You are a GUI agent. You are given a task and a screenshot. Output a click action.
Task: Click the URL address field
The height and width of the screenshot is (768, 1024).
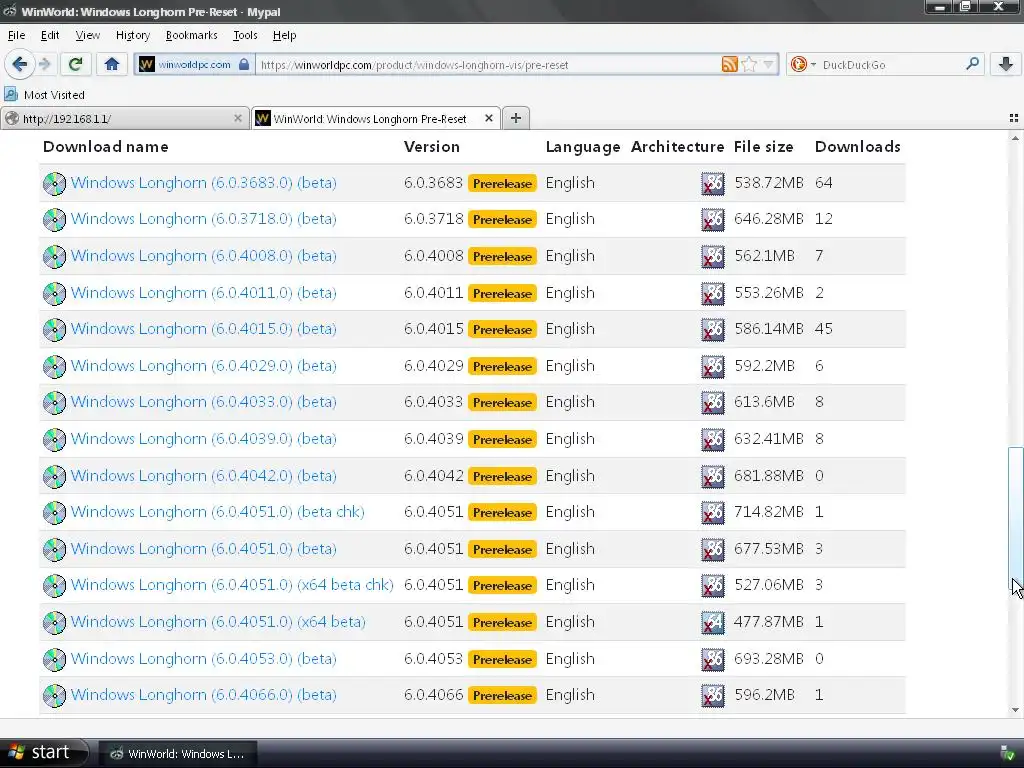coord(487,65)
